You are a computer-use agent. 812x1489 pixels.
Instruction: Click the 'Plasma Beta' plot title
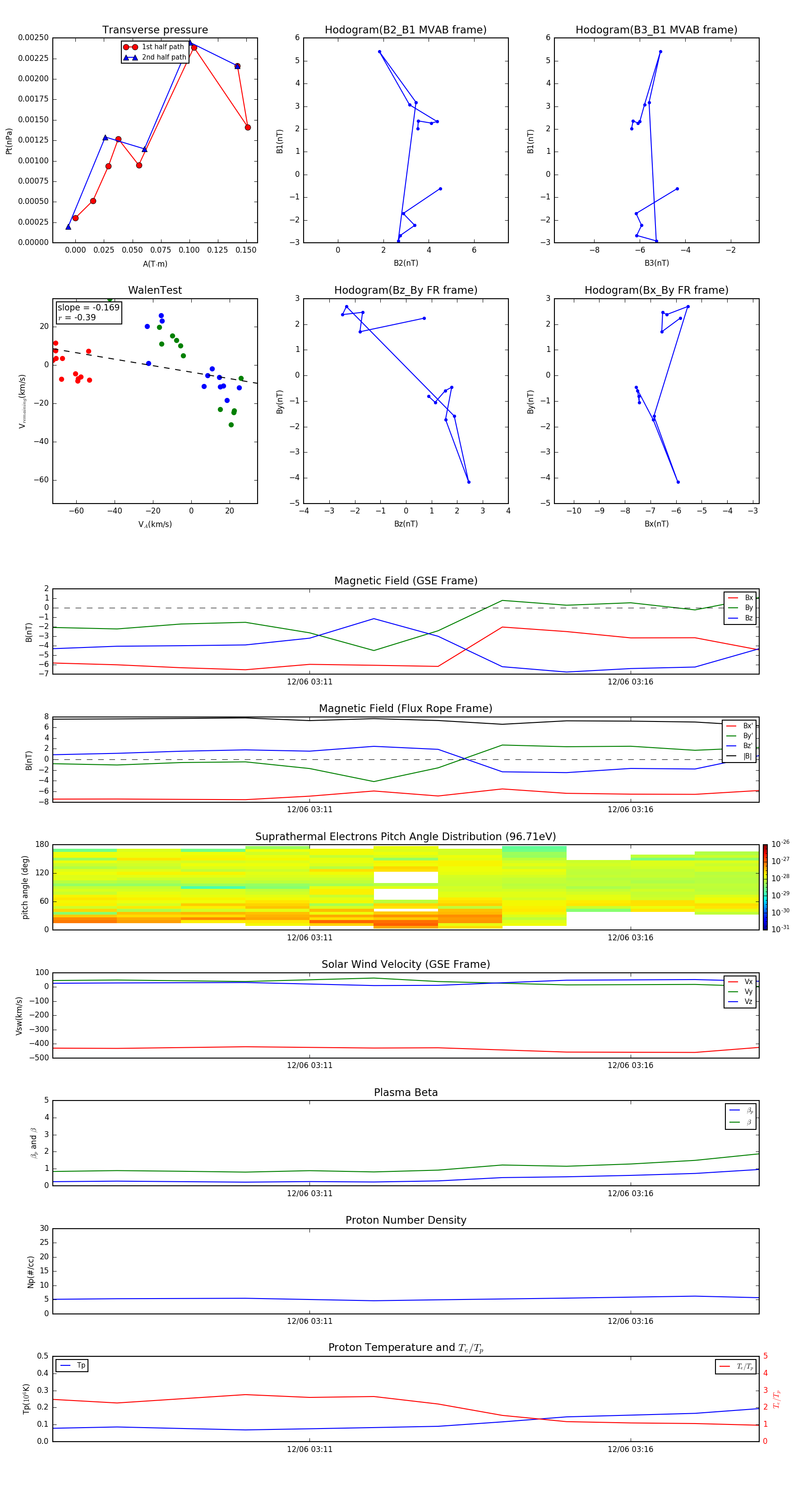(x=406, y=1092)
